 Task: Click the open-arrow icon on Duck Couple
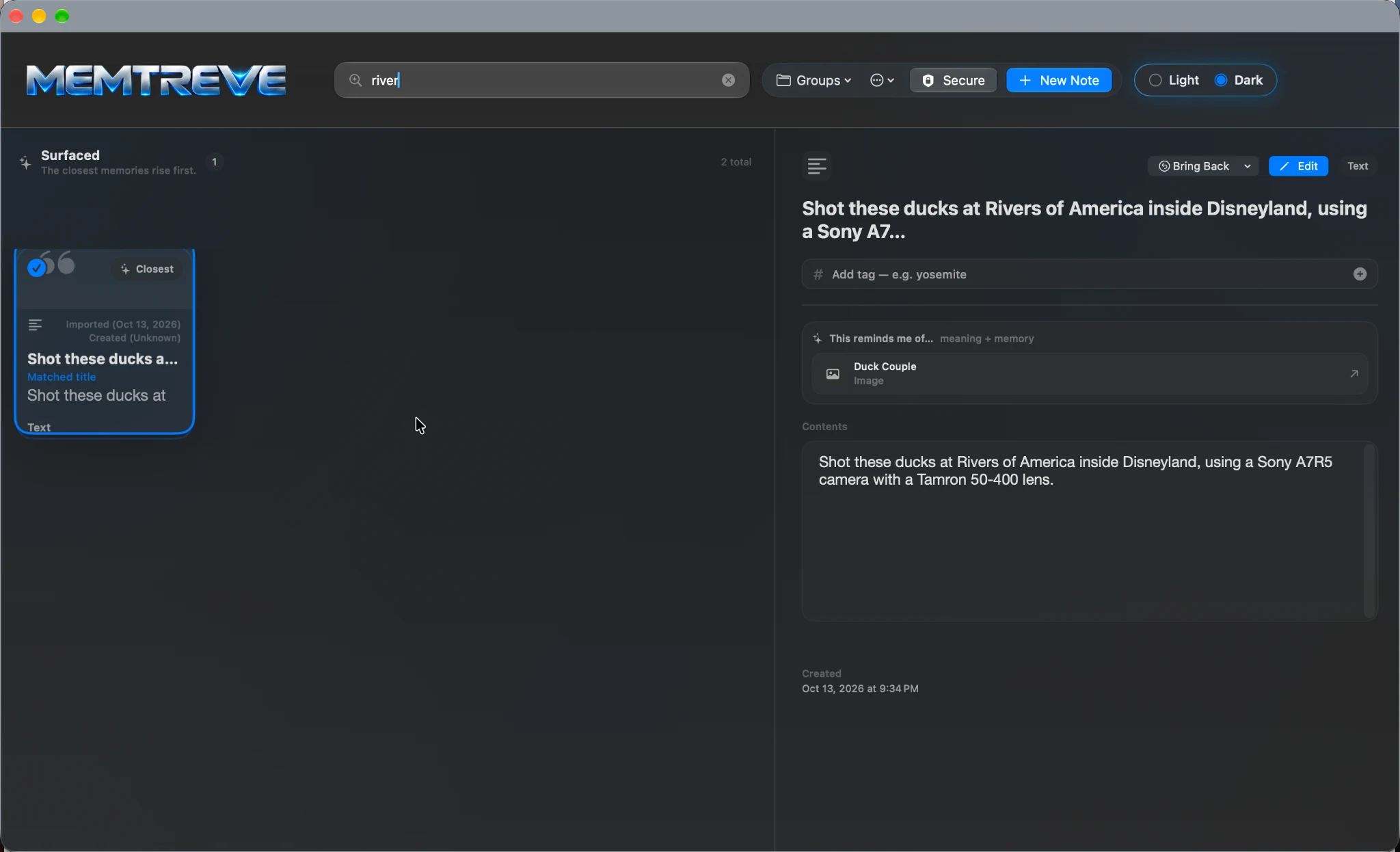tap(1354, 373)
